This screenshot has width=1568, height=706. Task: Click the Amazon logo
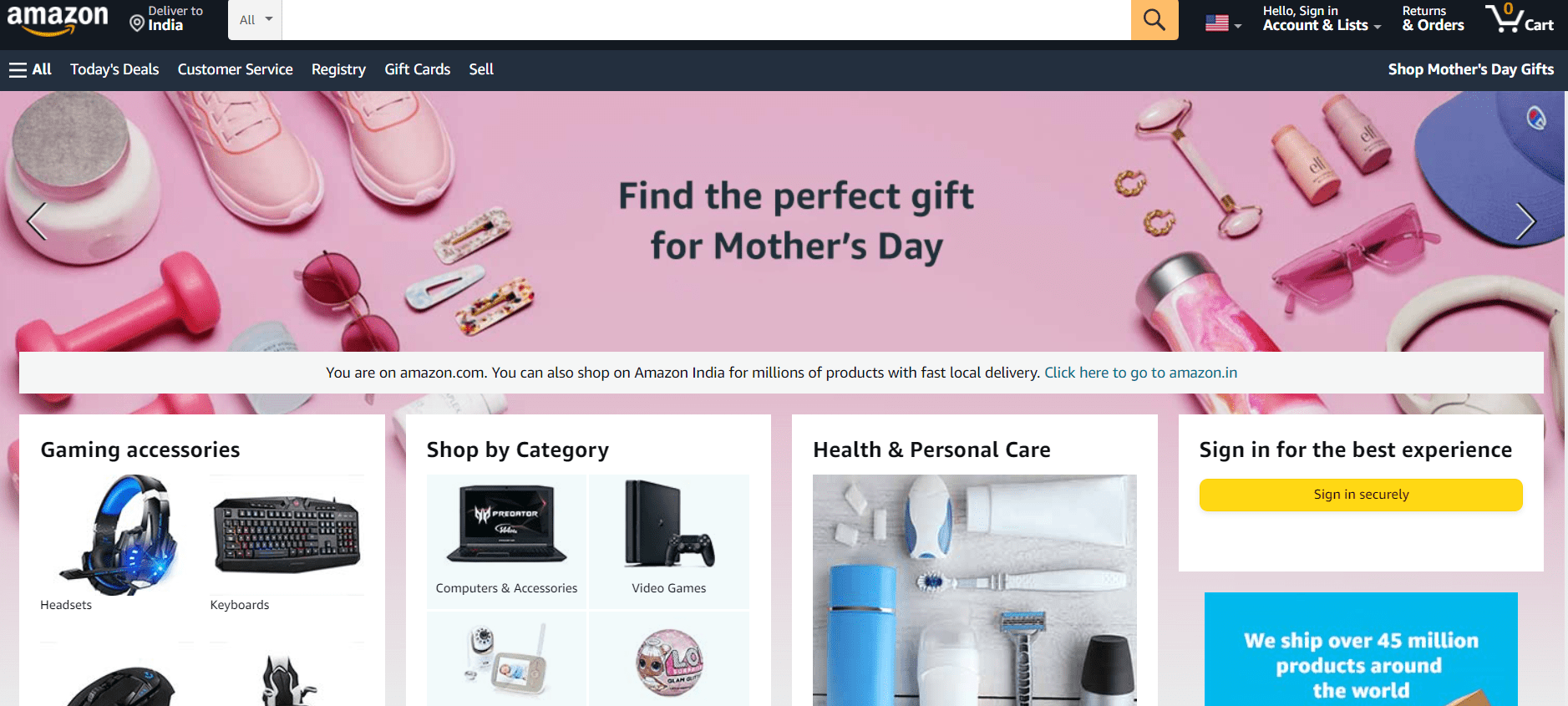(58, 19)
